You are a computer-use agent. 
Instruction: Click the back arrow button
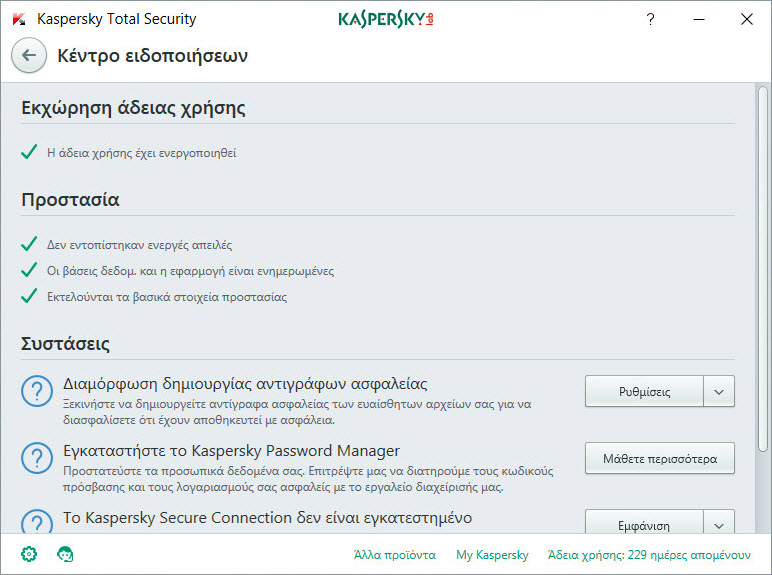tap(29, 56)
